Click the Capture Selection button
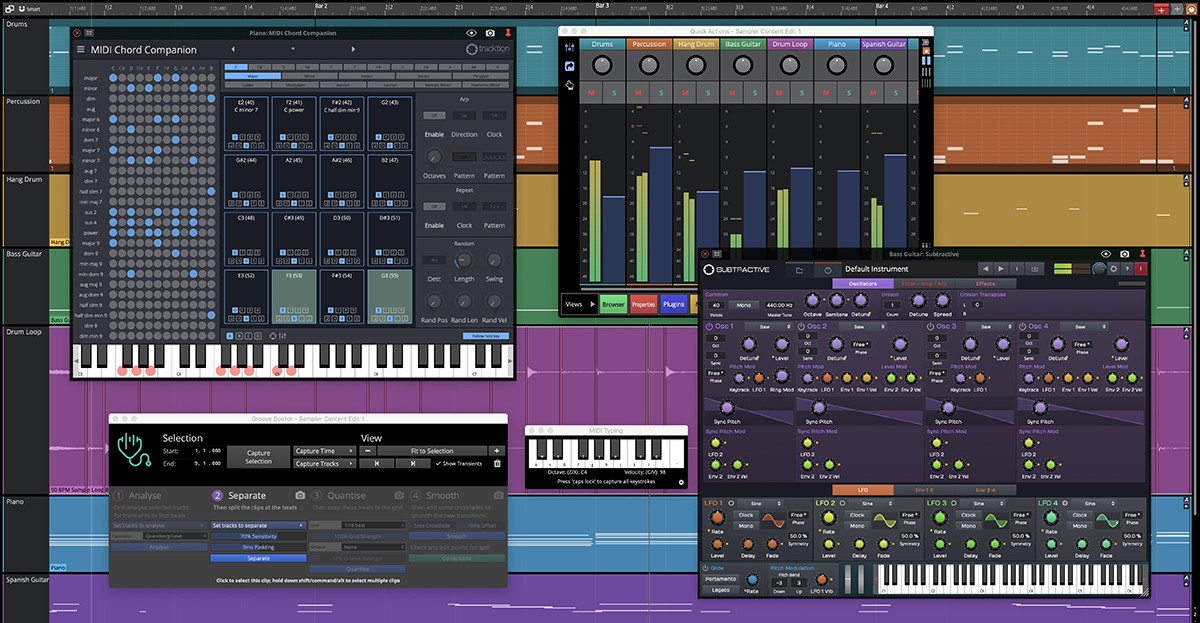The image size is (1200, 623). pyautogui.click(x=258, y=457)
